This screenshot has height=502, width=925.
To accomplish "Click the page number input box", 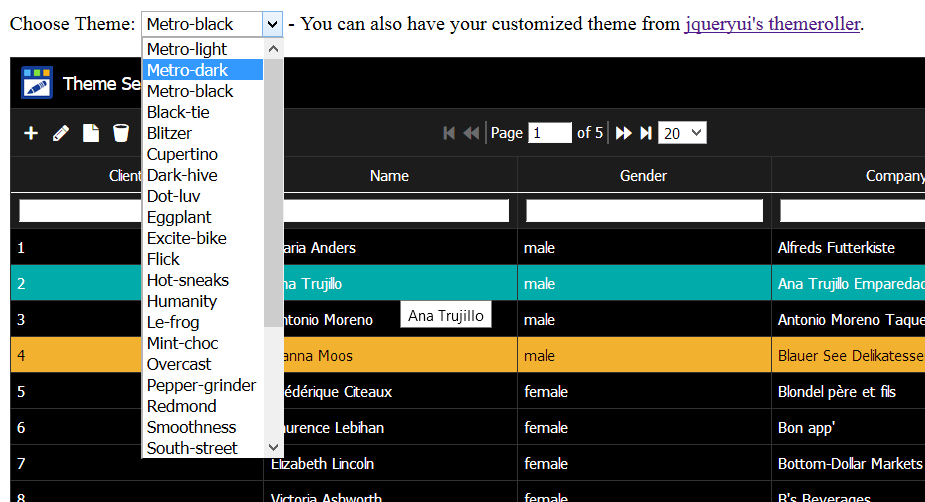I will pos(549,133).
